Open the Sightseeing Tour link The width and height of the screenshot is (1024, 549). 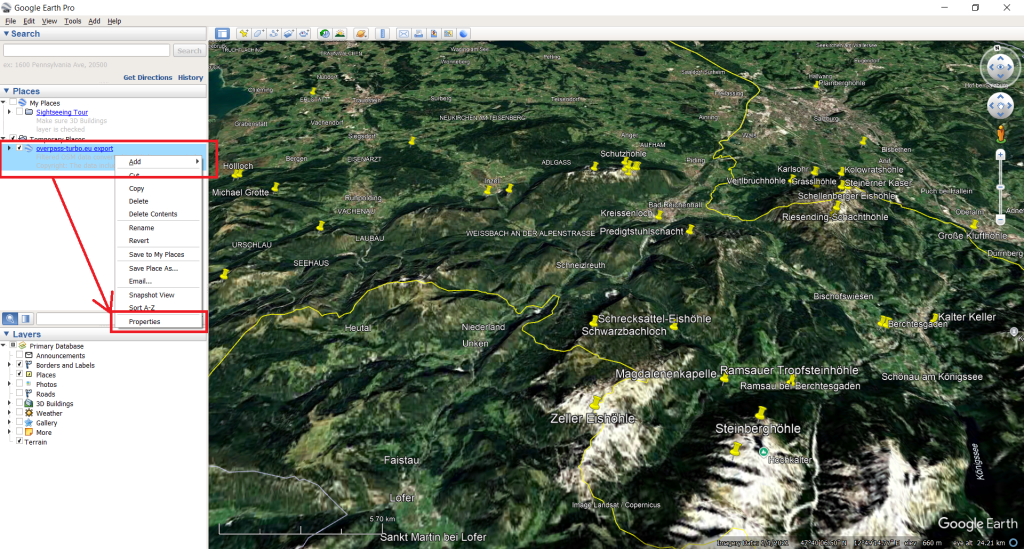(61, 112)
